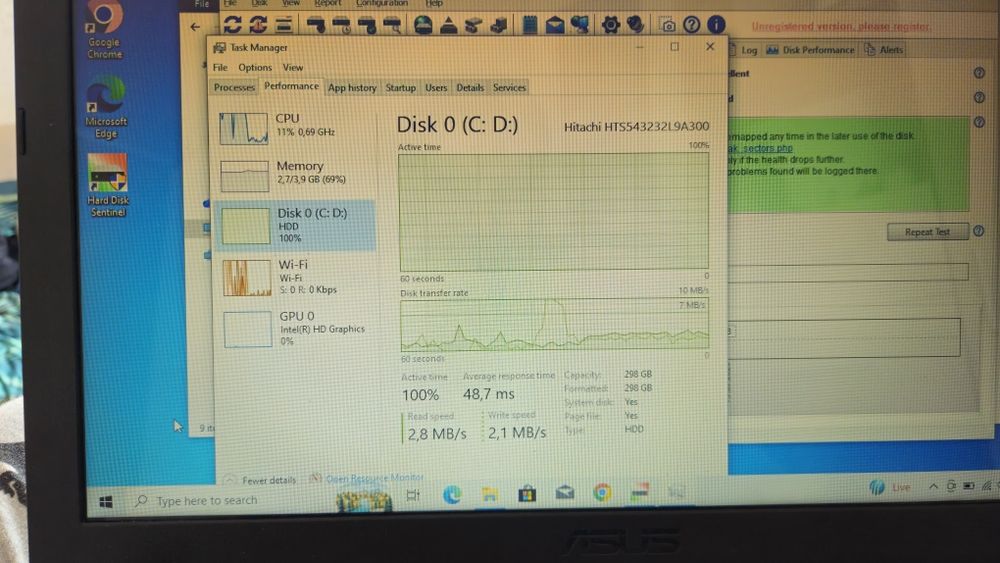Click the envelope send-report toolbar icon

555,26
